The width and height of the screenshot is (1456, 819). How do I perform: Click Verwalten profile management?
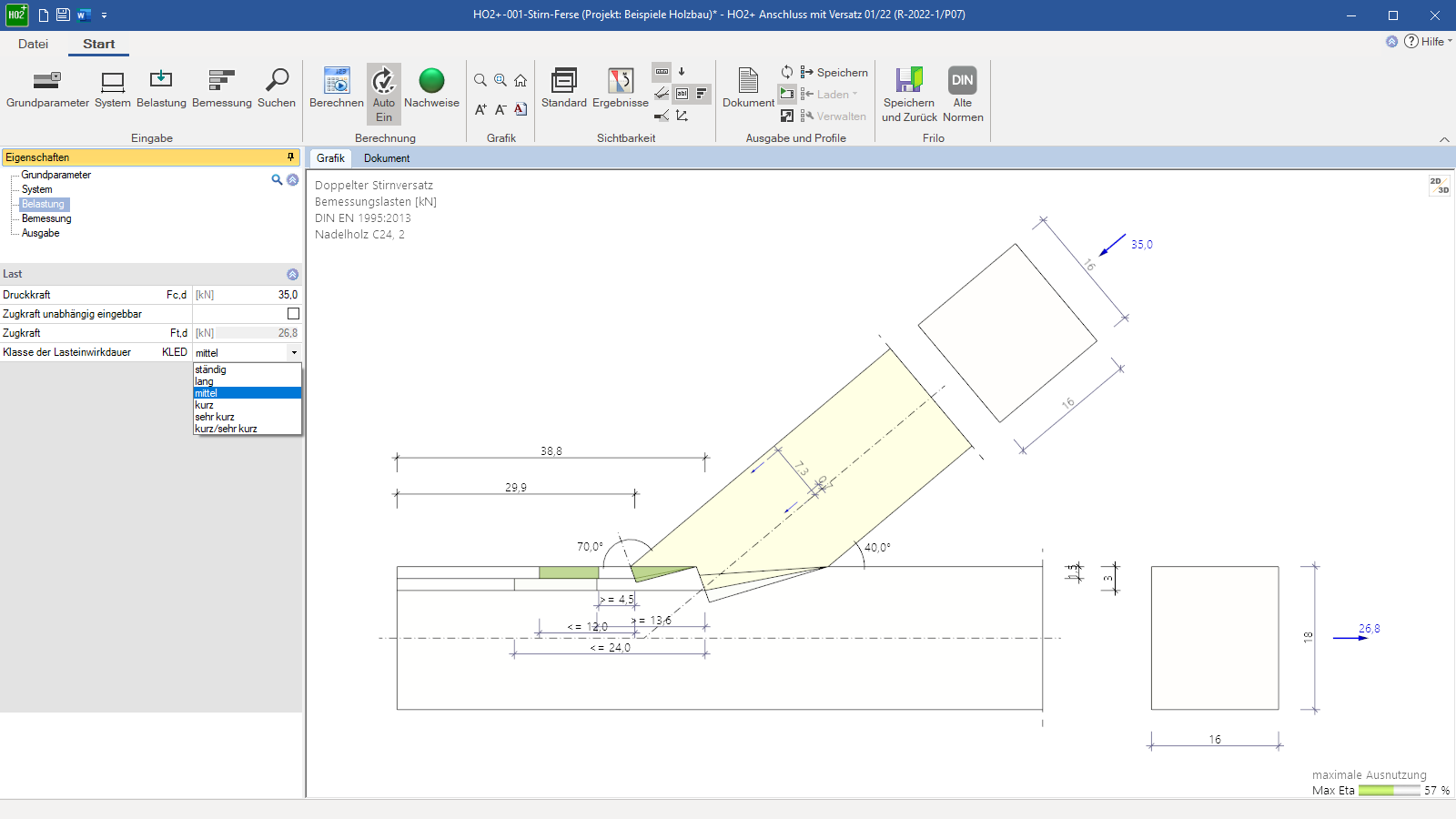pos(833,116)
